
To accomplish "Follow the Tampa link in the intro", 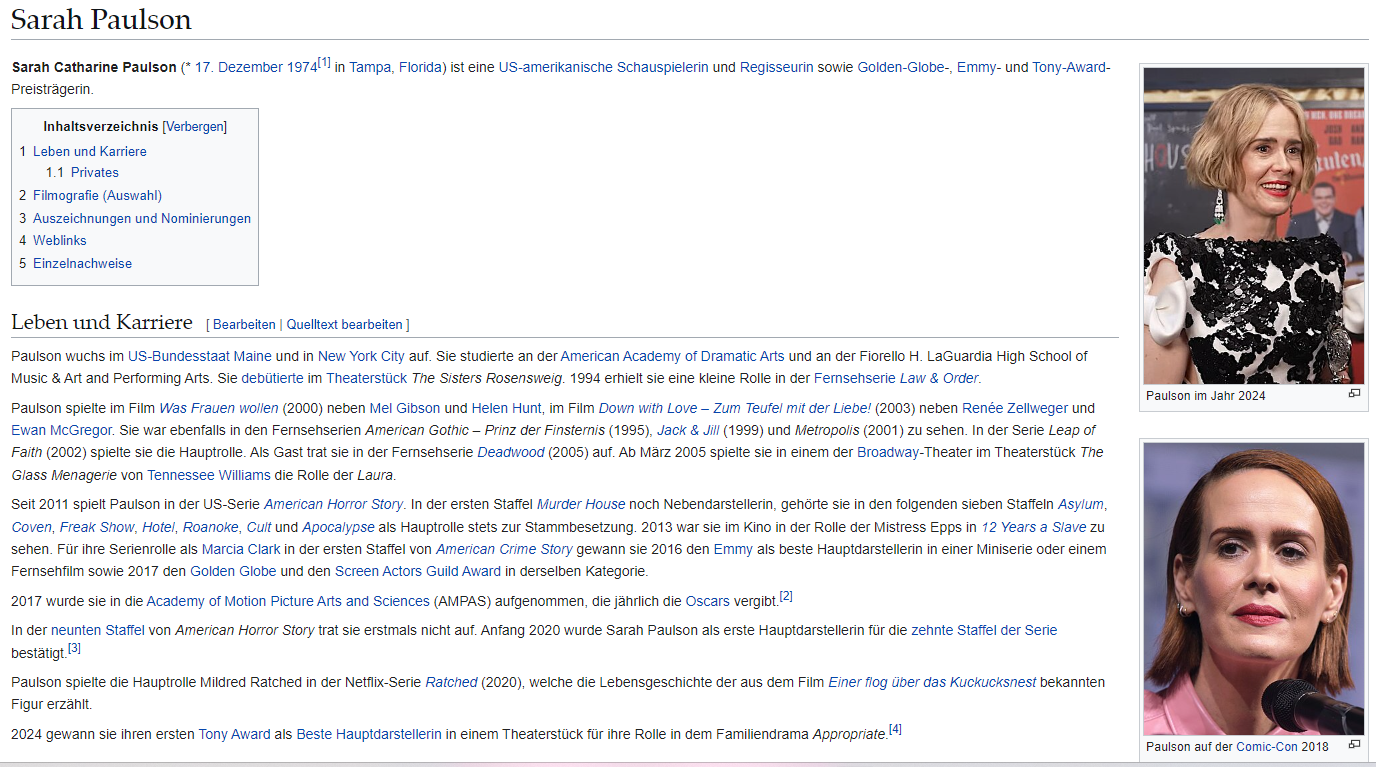I will [370, 68].
